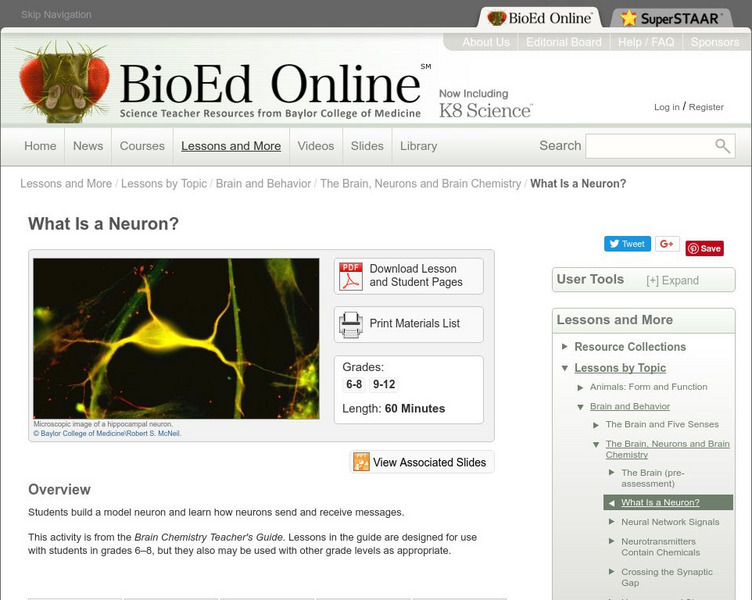Share page with Tweet button
This screenshot has width=752, height=600.
click(627, 244)
